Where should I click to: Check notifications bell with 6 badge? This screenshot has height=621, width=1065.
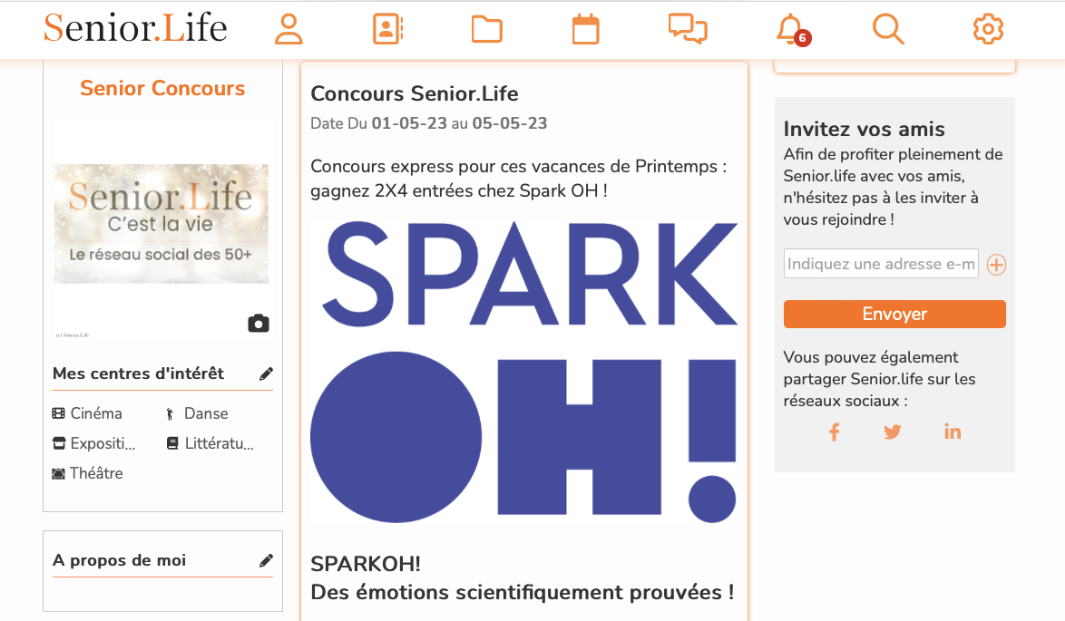792,30
